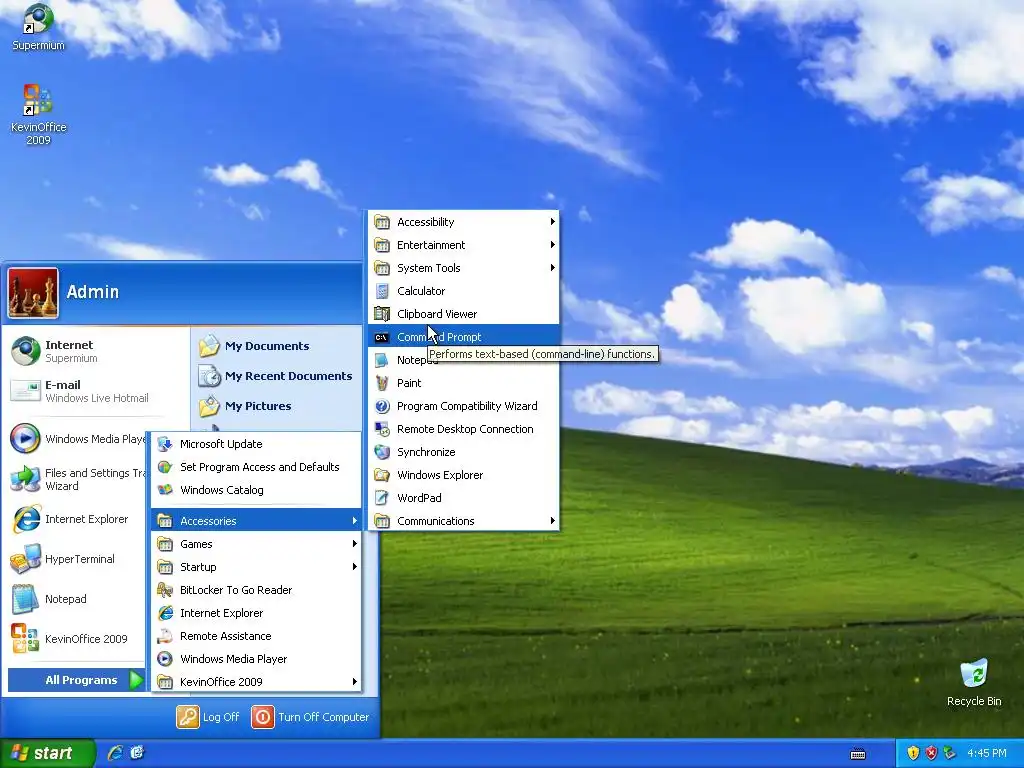
Task: Expand the Accessories submenu arrow
Action: (x=354, y=520)
